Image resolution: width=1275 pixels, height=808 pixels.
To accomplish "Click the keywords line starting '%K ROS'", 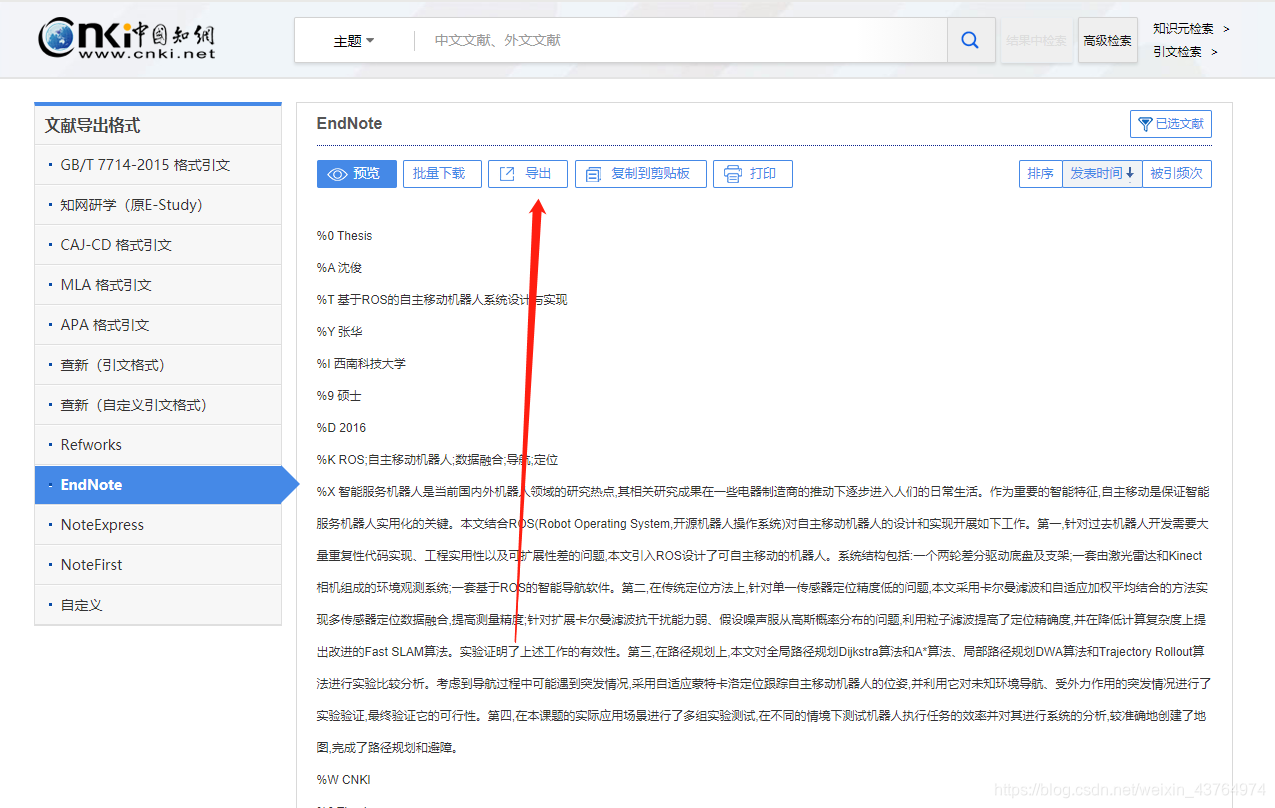I will point(437,460).
